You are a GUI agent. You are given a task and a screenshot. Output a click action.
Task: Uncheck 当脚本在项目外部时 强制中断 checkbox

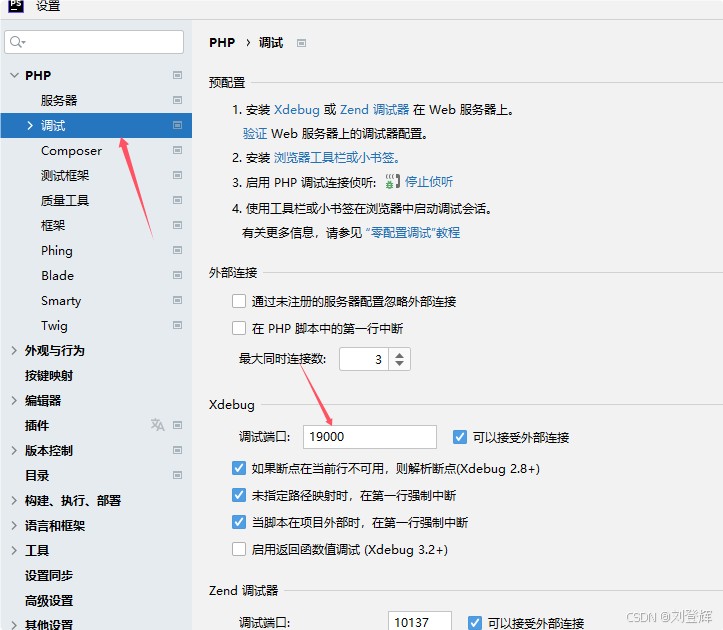point(239,522)
